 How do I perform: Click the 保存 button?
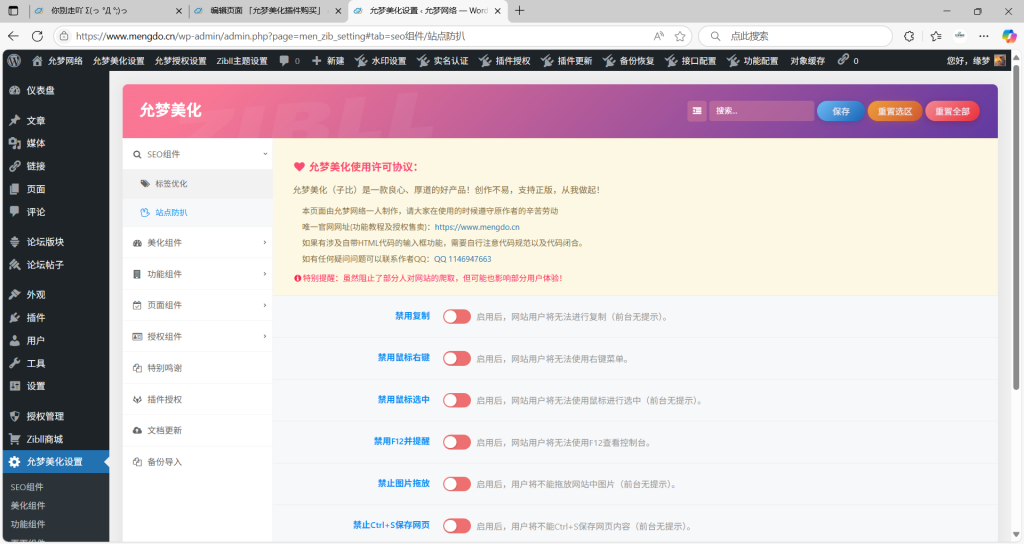tap(840, 111)
